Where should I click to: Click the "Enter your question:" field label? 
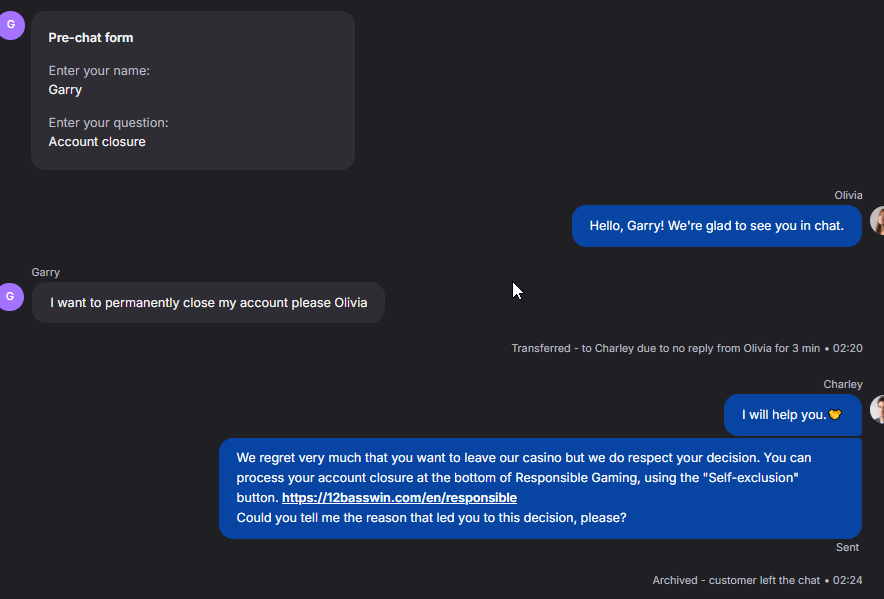(108, 123)
